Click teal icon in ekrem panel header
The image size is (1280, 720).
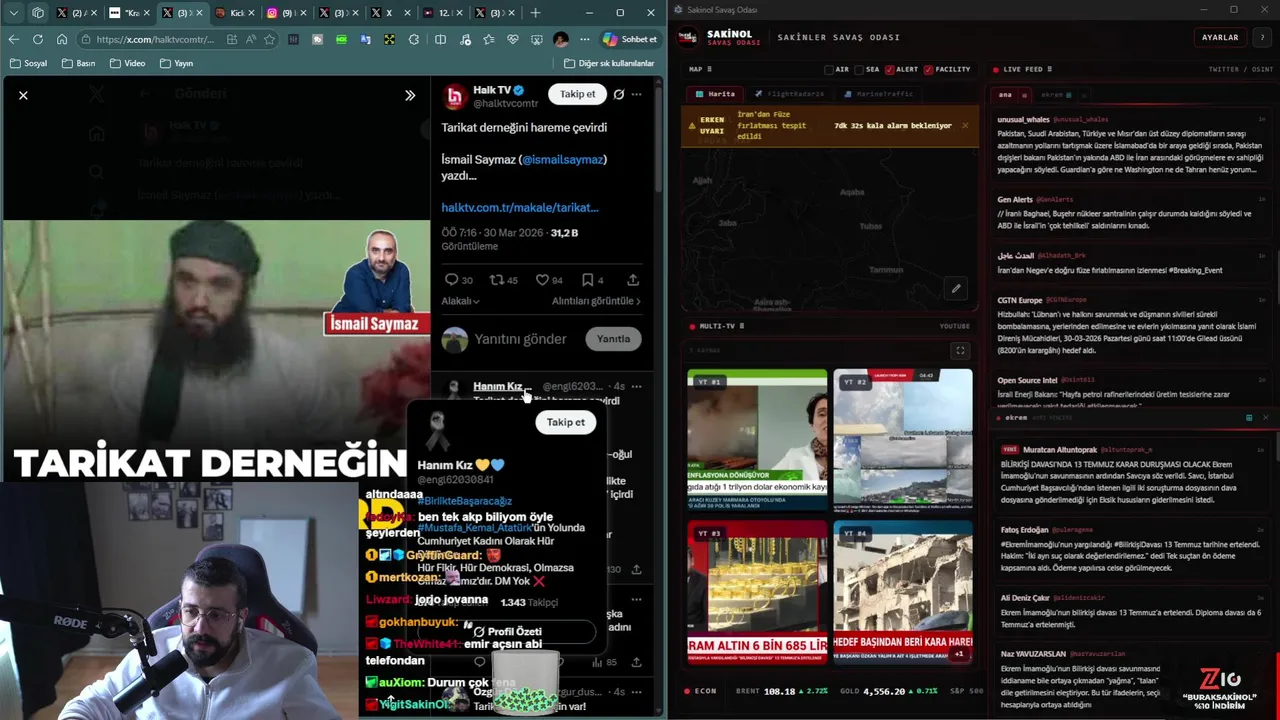[x=1249, y=417]
